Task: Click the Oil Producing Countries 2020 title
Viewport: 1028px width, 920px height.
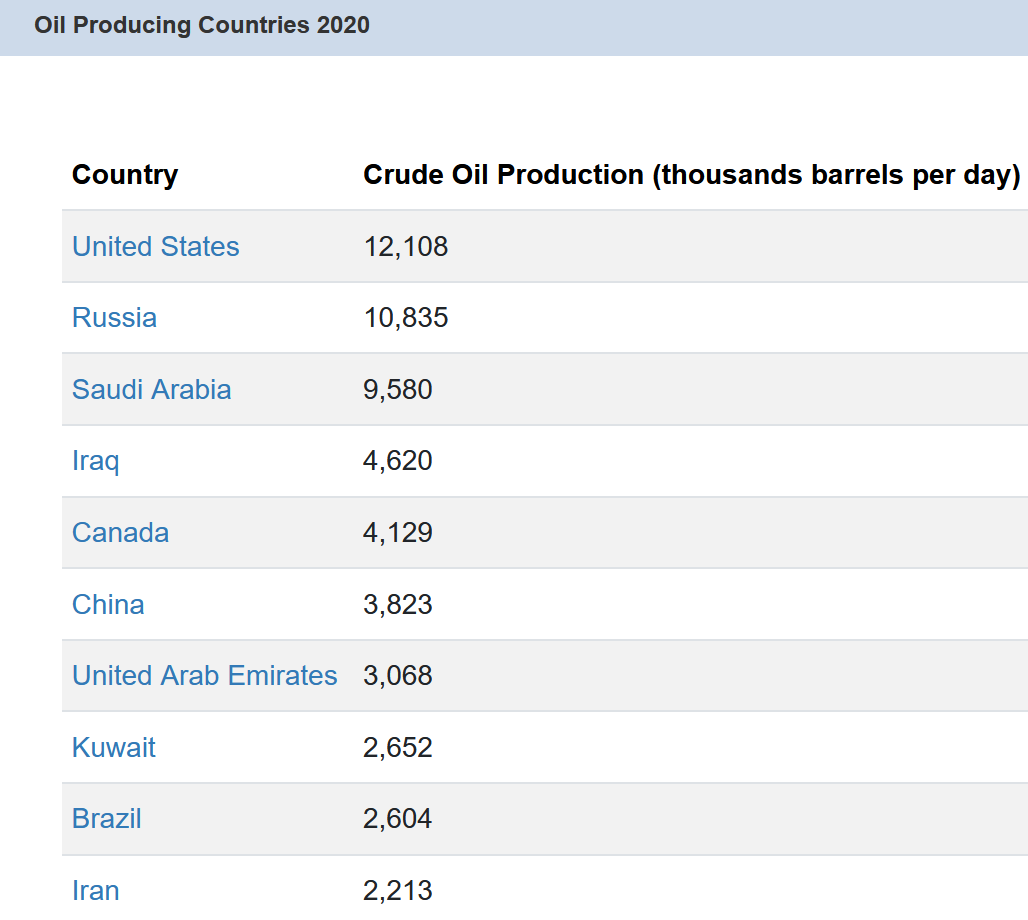Action: pyautogui.click(x=202, y=25)
